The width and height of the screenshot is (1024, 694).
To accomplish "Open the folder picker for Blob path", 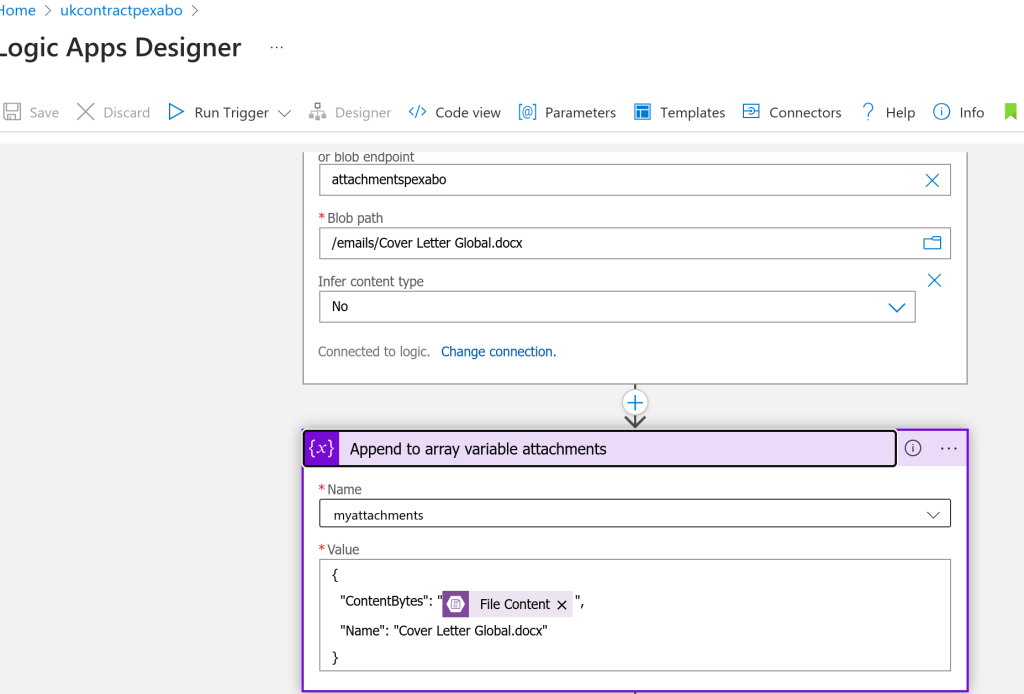I will coord(932,243).
